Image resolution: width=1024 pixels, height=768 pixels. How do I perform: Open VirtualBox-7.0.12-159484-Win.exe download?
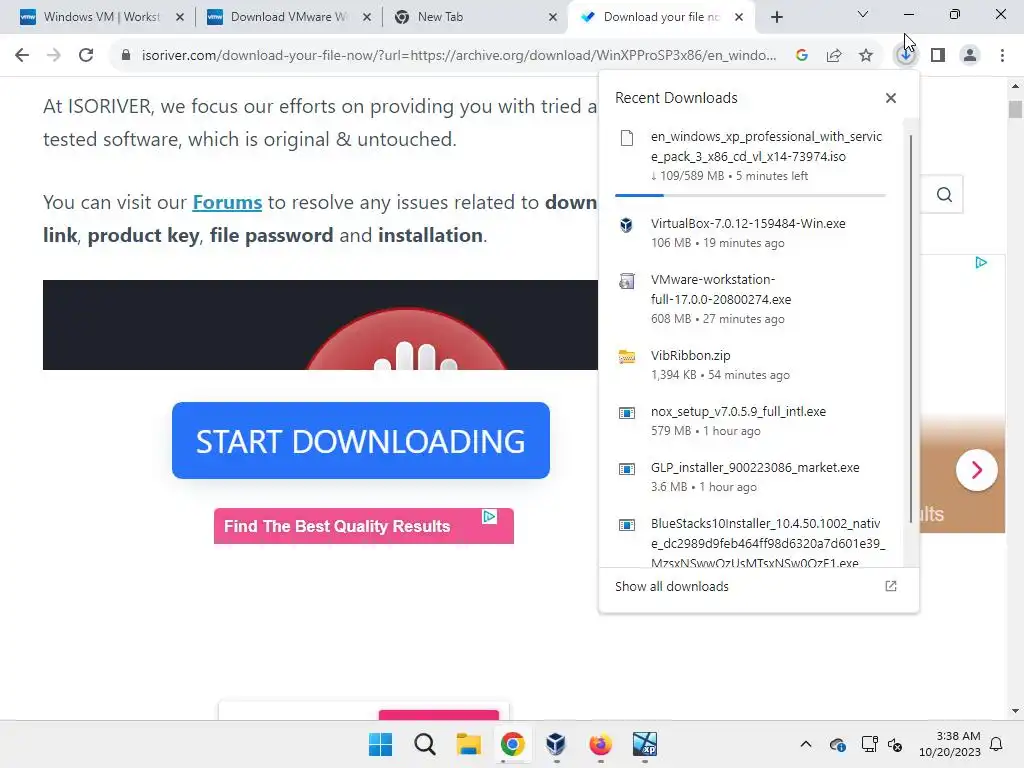(750, 232)
